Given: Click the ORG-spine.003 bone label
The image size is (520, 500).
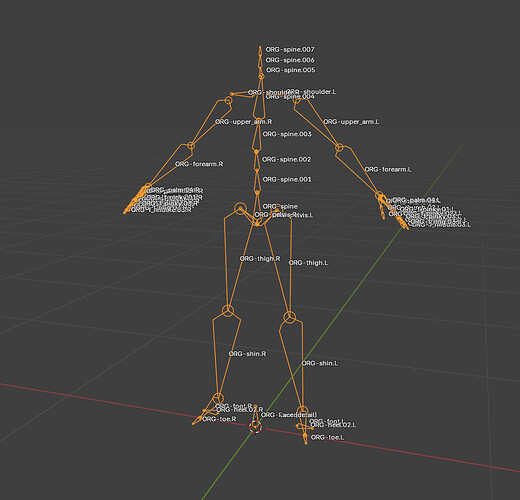Looking at the screenshot, I should [x=287, y=134].
